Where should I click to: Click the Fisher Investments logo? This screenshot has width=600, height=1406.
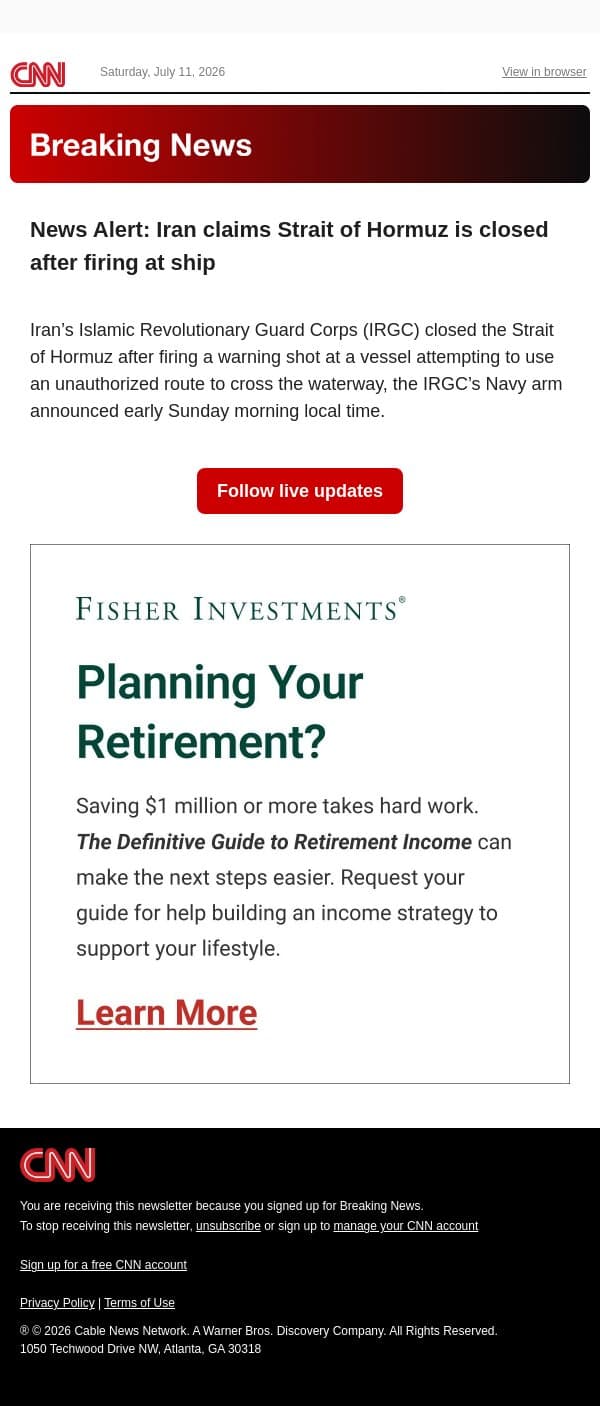[241, 608]
